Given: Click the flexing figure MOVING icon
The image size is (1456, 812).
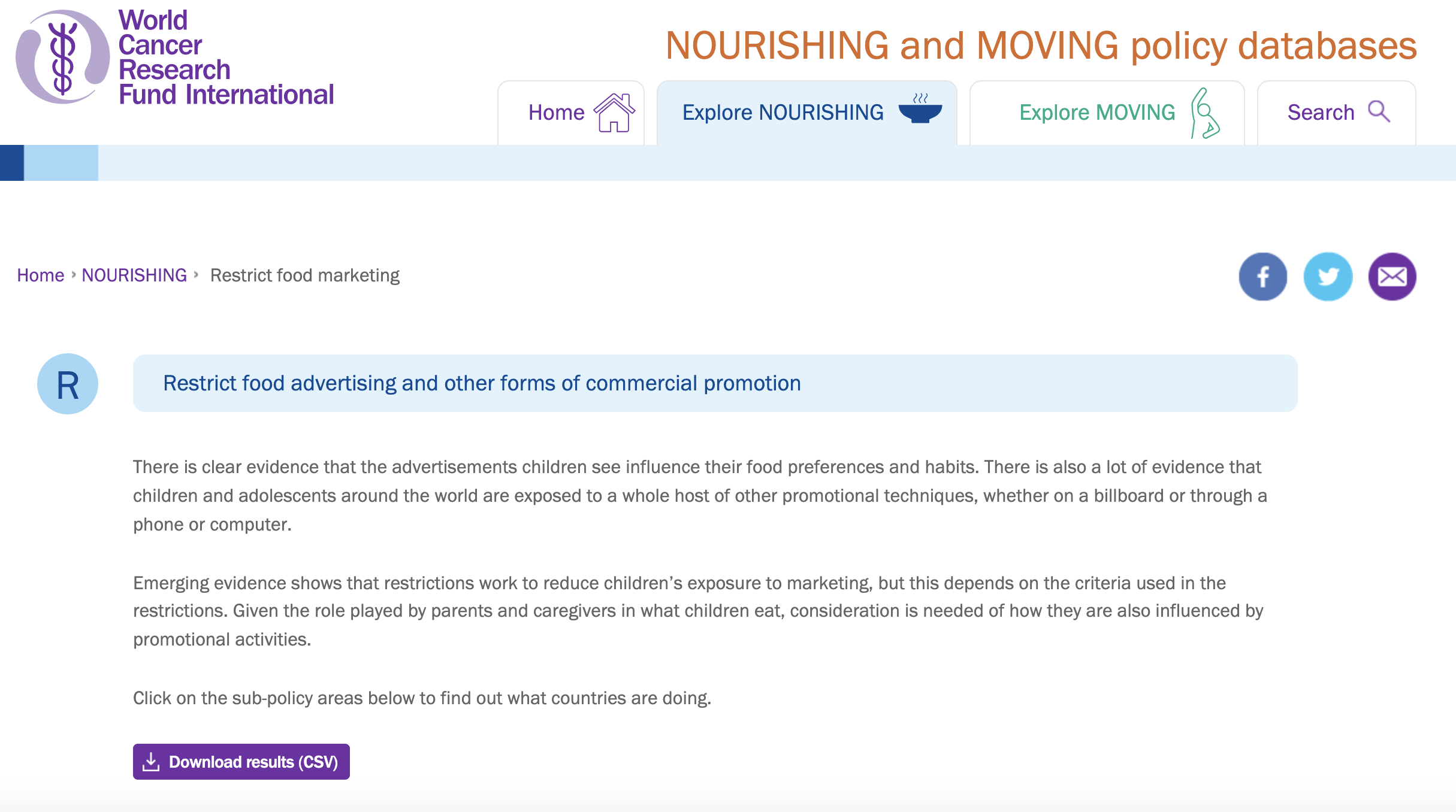Looking at the screenshot, I should 1205,113.
